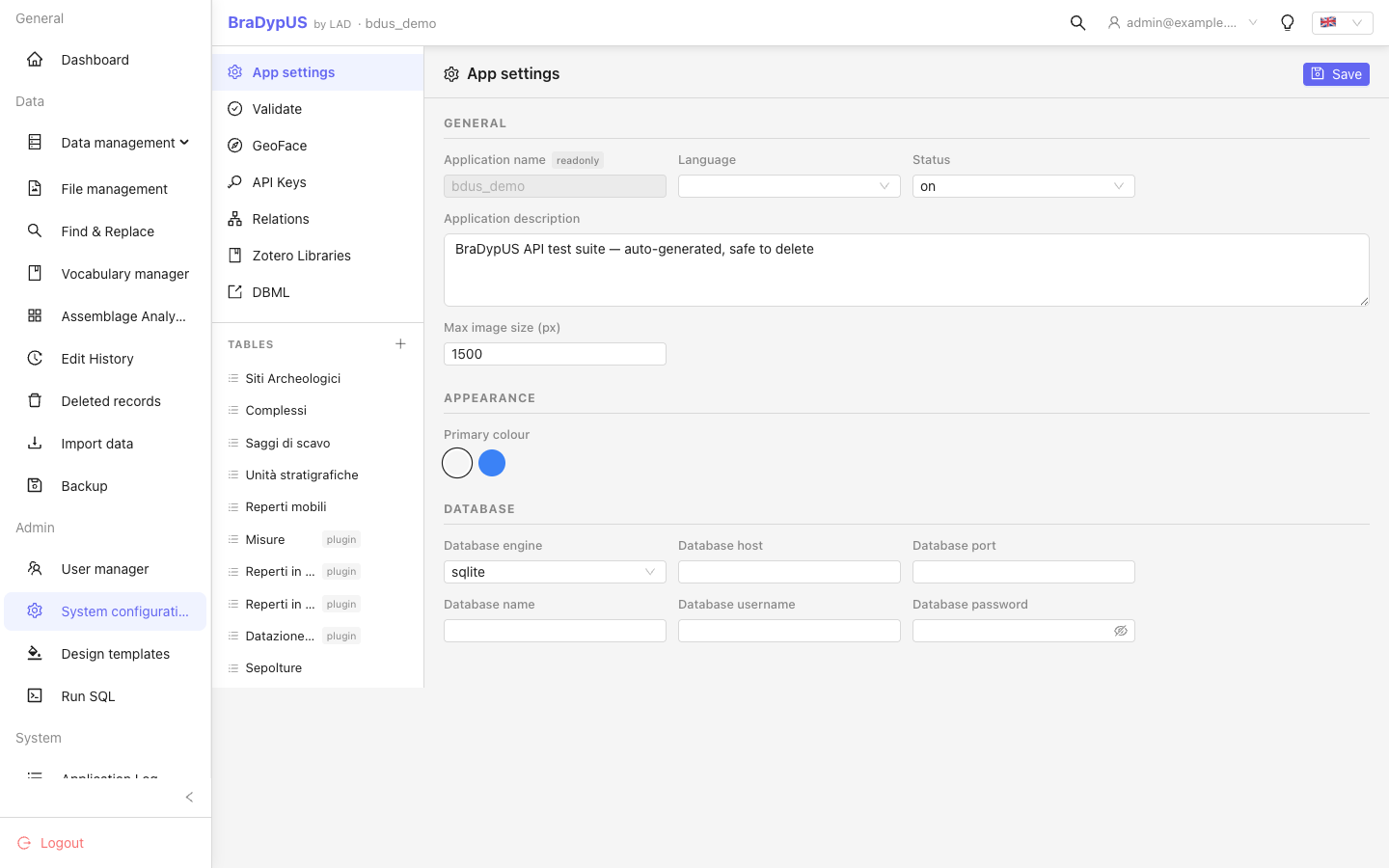The image size is (1389, 868).
Task: Go to Dashboard page
Action: pyautogui.click(x=105, y=60)
